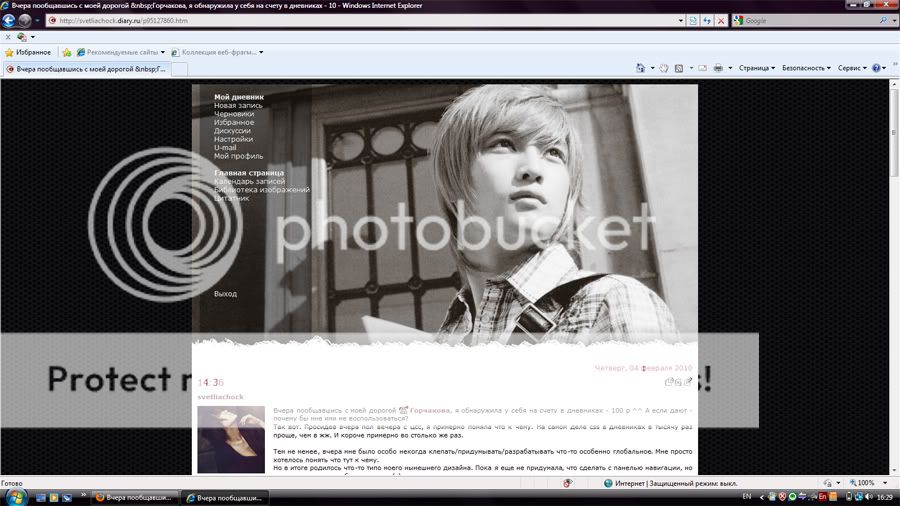The height and width of the screenshot is (506, 900).
Task: Click the Refresh page icon
Action: click(x=707, y=20)
